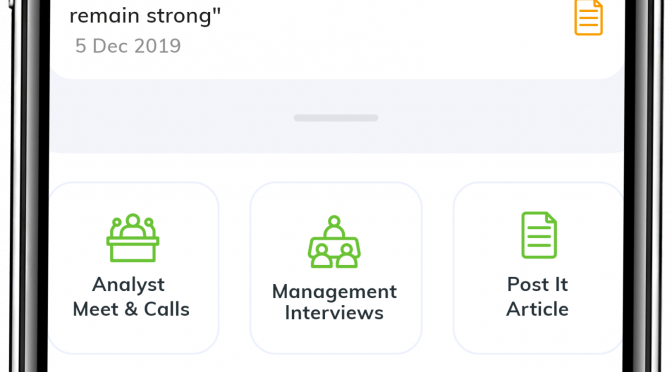Open the Analyst Meet & Calls card
This screenshot has width=672, height=372.
[133, 268]
